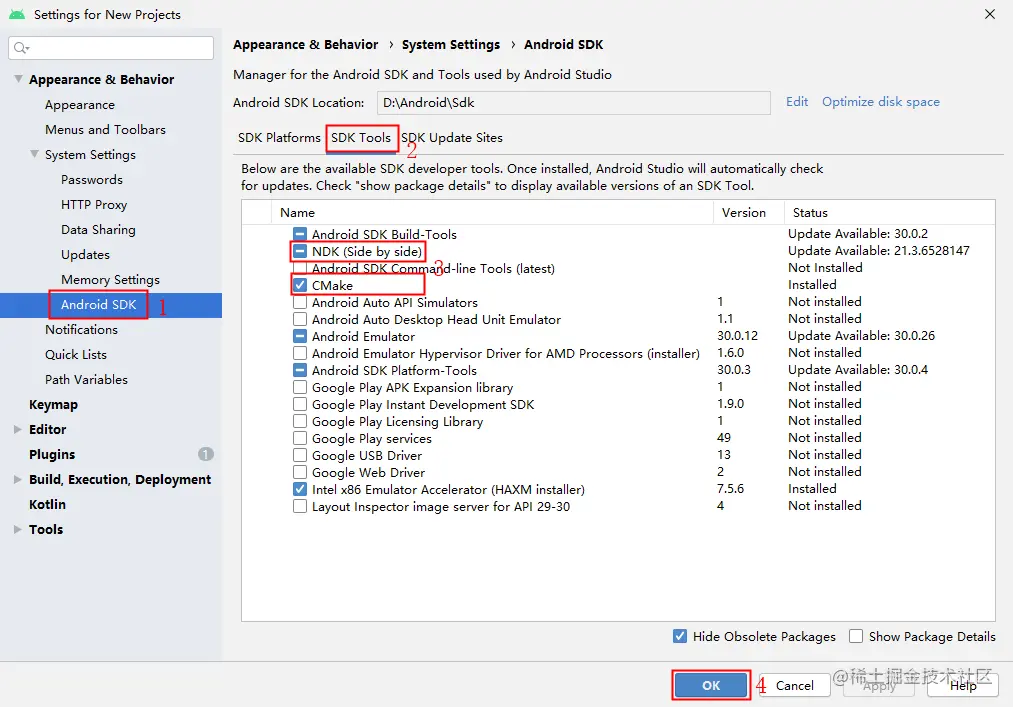The height and width of the screenshot is (707, 1013).
Task: Click the Android SDK Location field
Action: (x=574, y=103)
